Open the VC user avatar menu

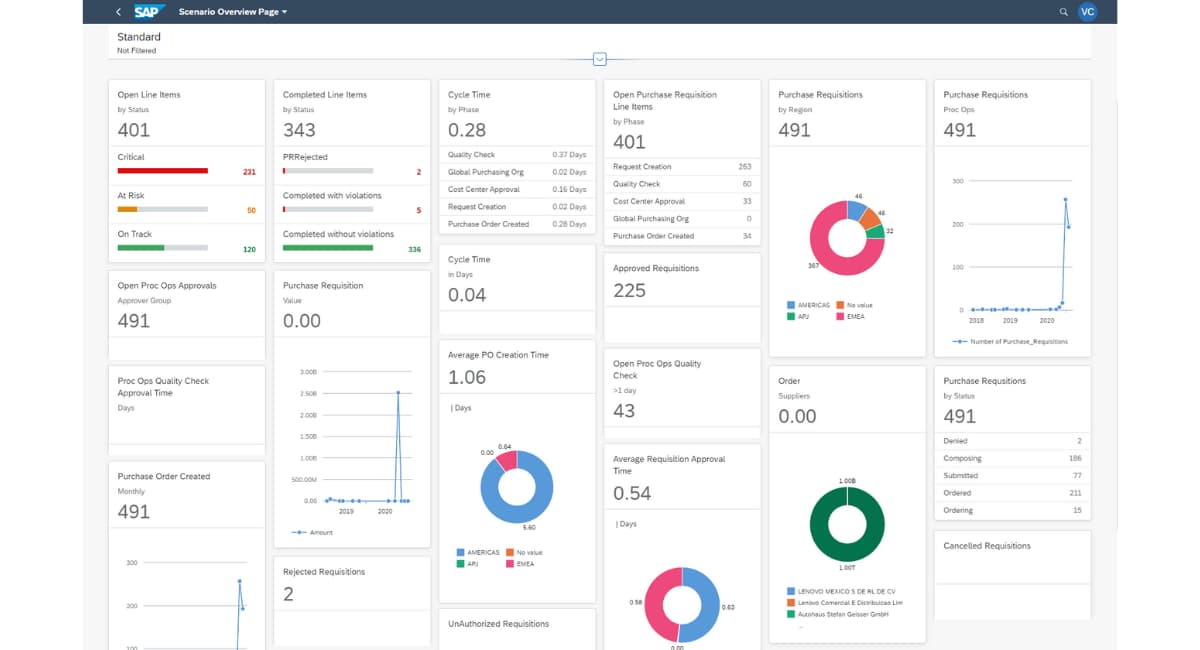(x=1087, y=12)
